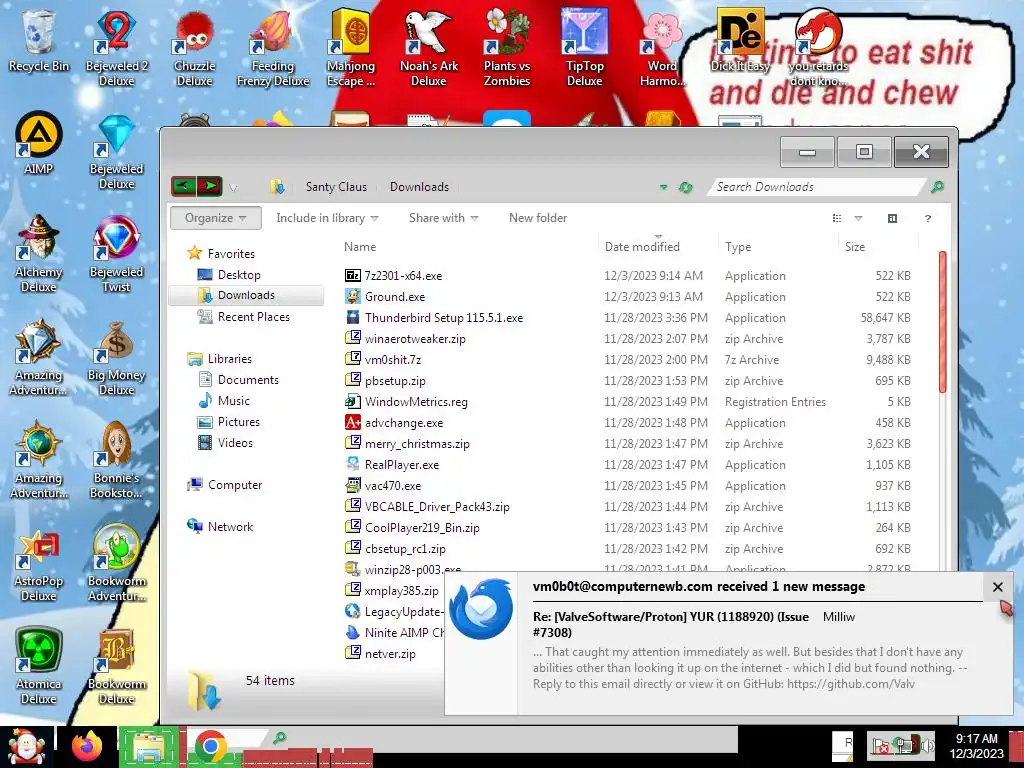The height and width of the screenshot is (768, 1024).
Task: Open Music library in sidebar
Action: (x=234, y=401)
